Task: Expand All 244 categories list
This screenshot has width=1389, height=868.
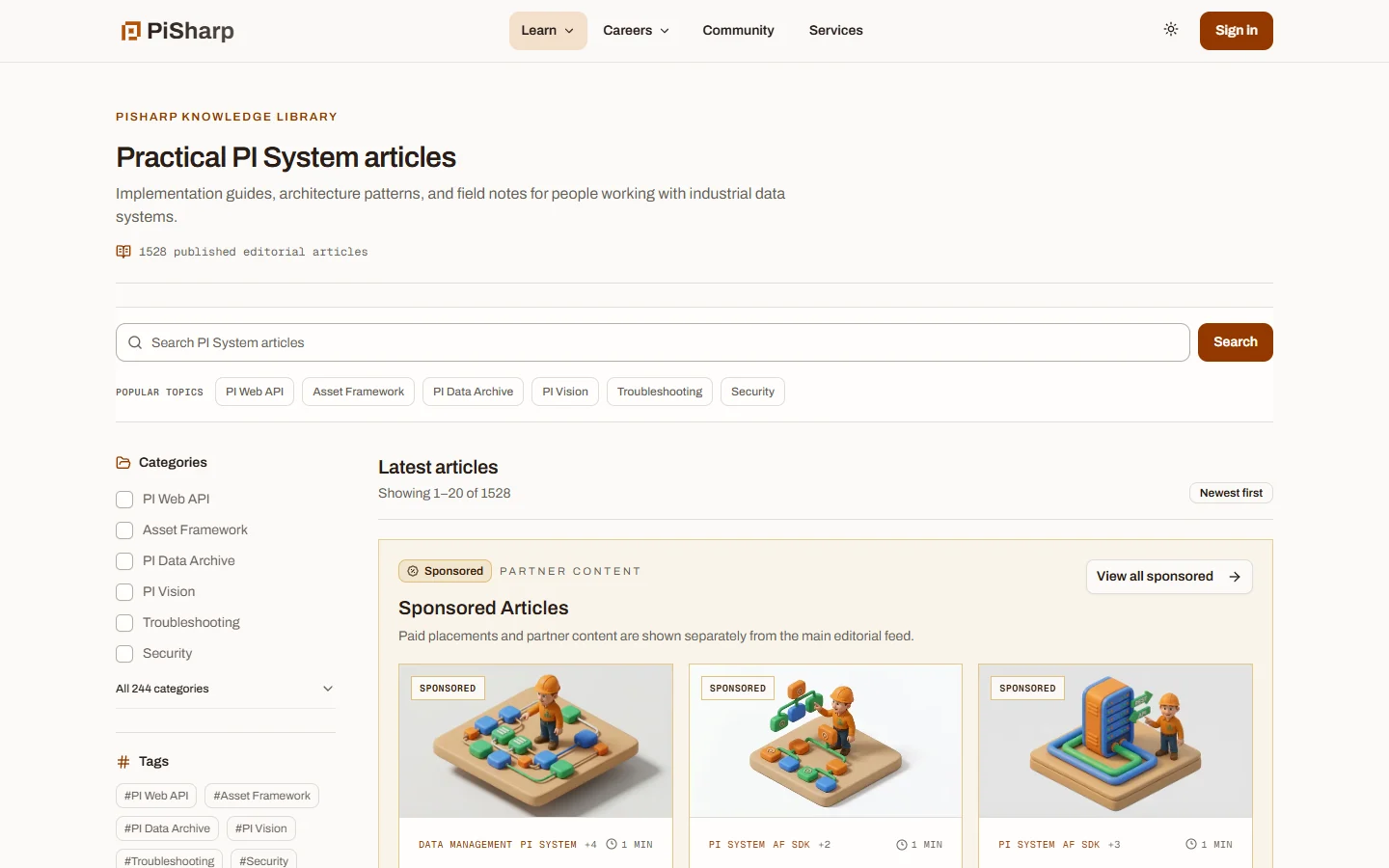Action: 226,689
